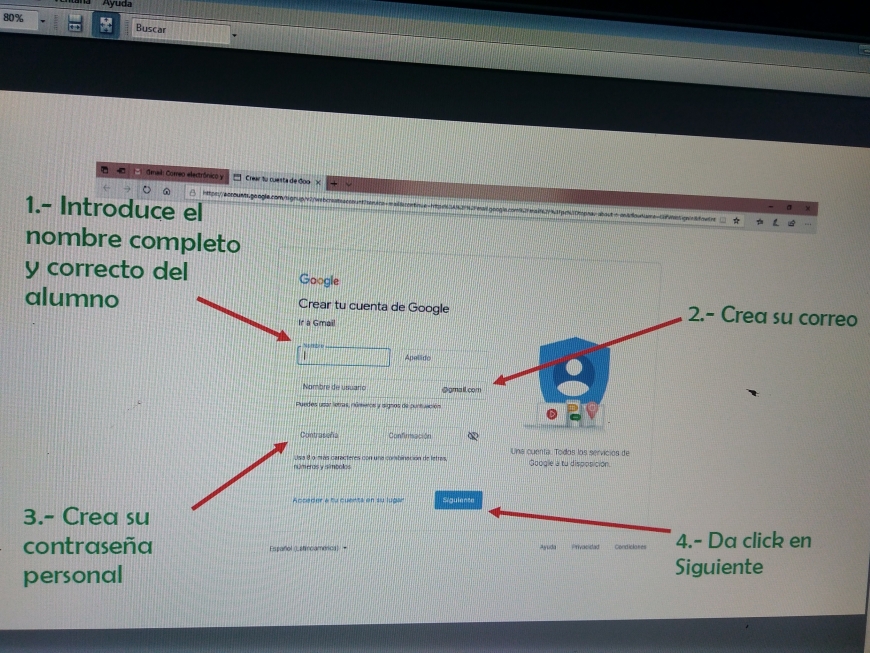Open the browser more options ellipsis menu
The height and width of the screenshot is (653, 870).
pos(808,224)
